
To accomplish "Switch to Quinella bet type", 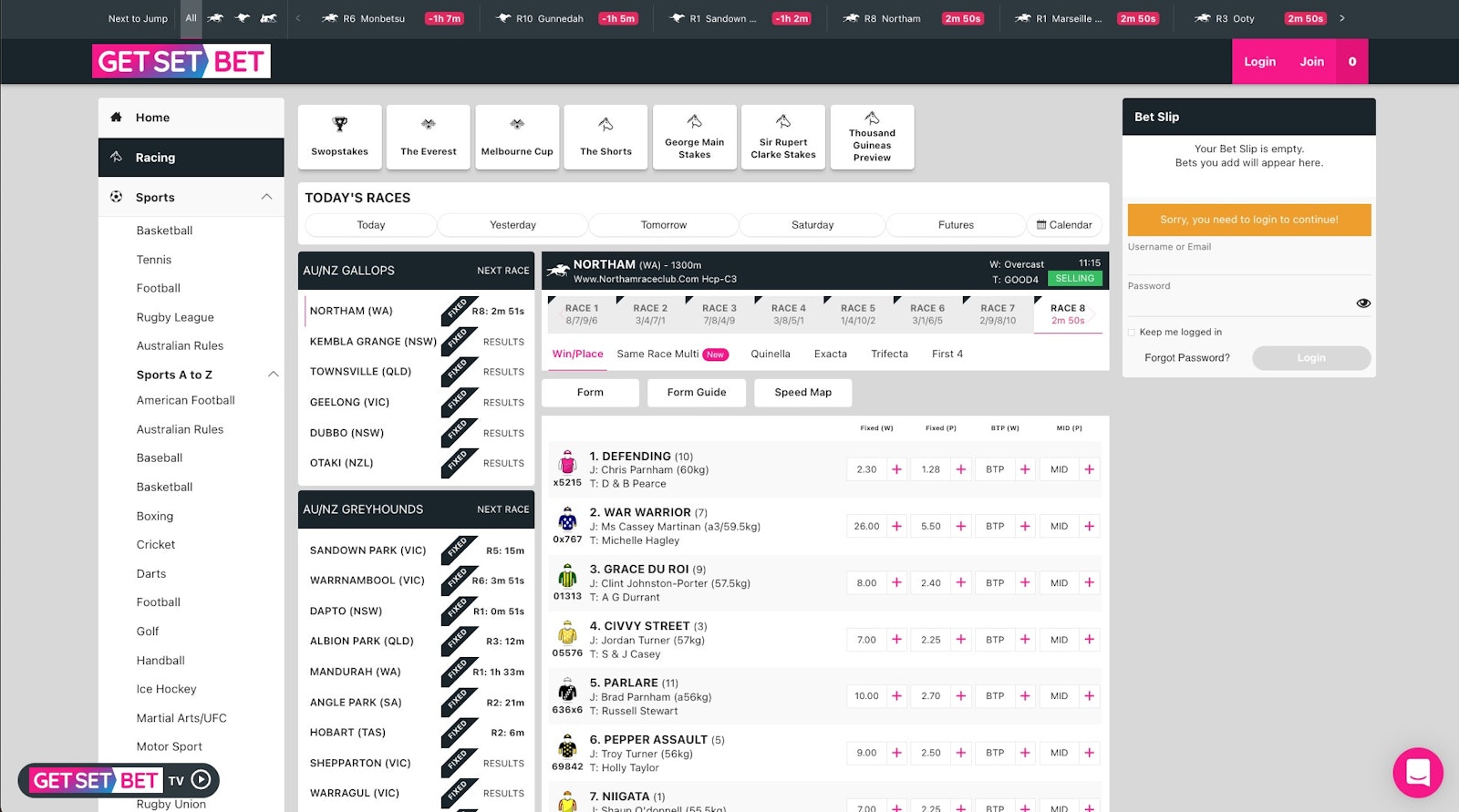I will click(771, 354).
